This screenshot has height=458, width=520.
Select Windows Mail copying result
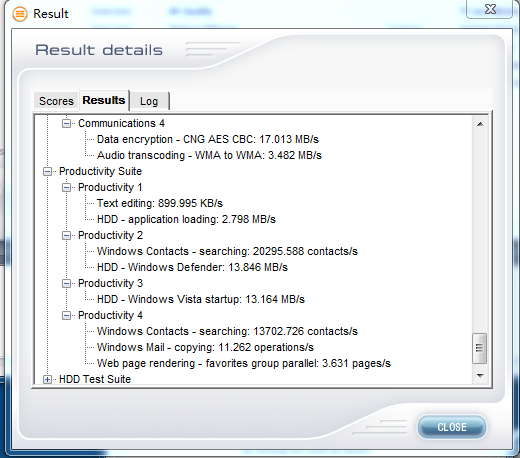coord(205,347)
